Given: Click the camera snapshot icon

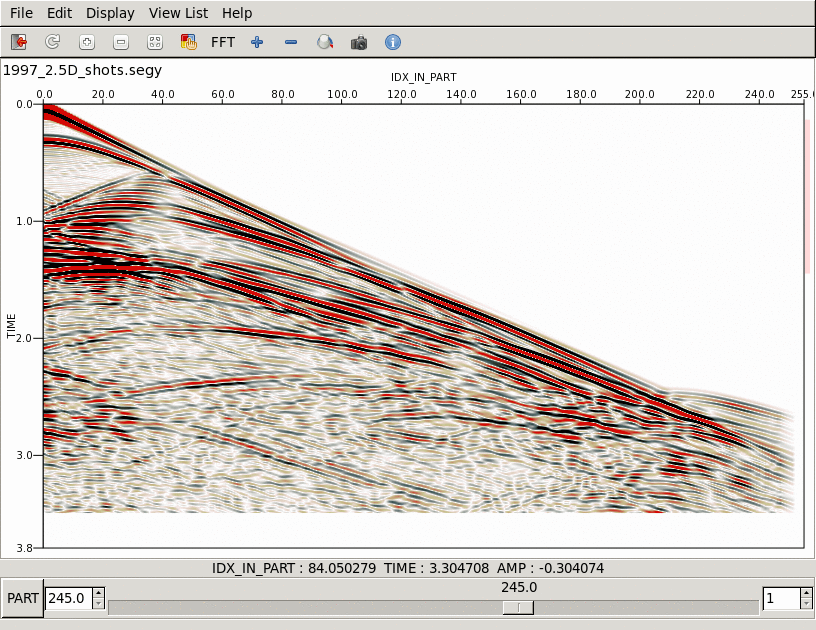Looking at the screenshot, I should 359,42.
